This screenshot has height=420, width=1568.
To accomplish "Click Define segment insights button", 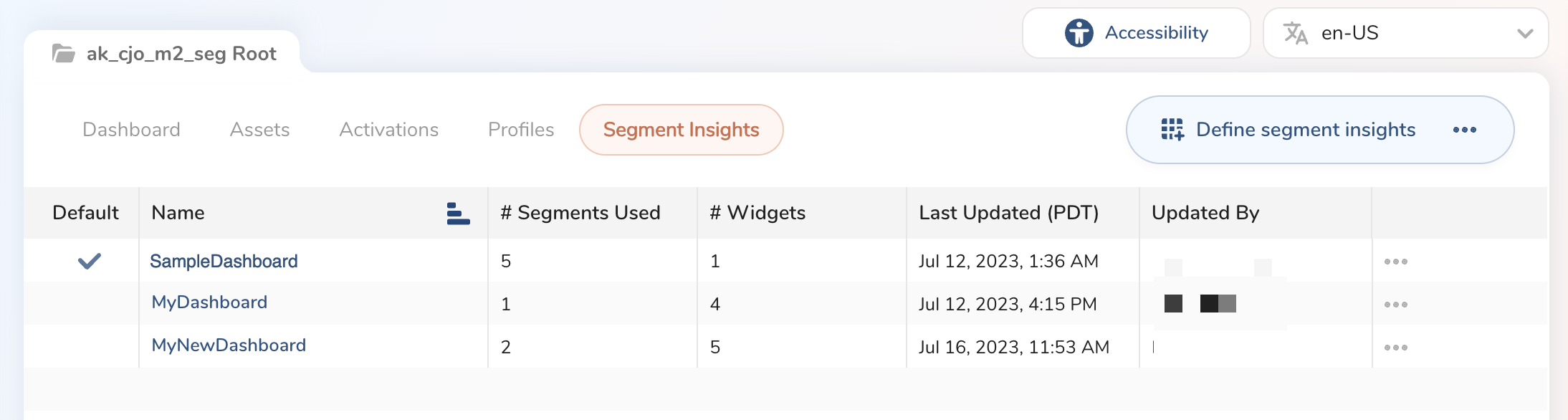I will pos(1305,130).
